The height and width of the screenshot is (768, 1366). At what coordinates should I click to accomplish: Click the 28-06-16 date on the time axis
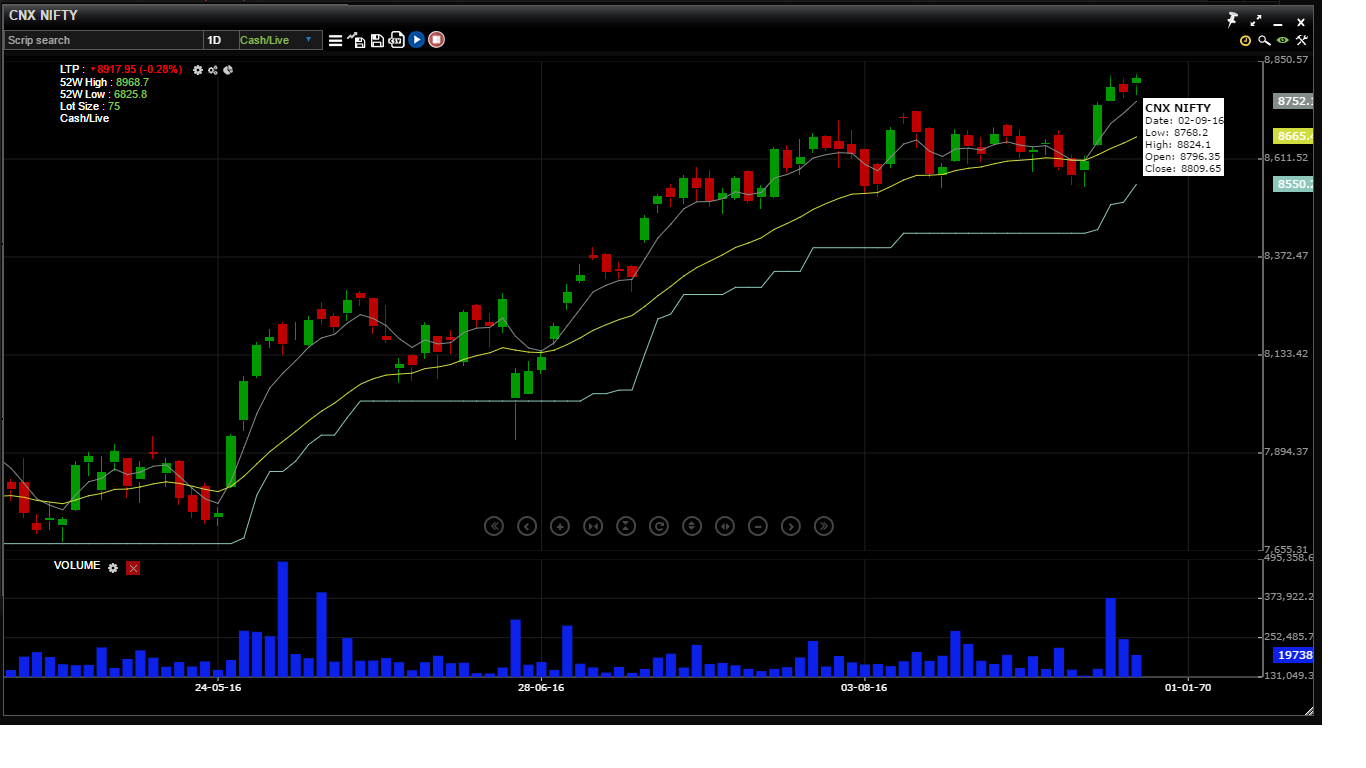tap(541, 687)
